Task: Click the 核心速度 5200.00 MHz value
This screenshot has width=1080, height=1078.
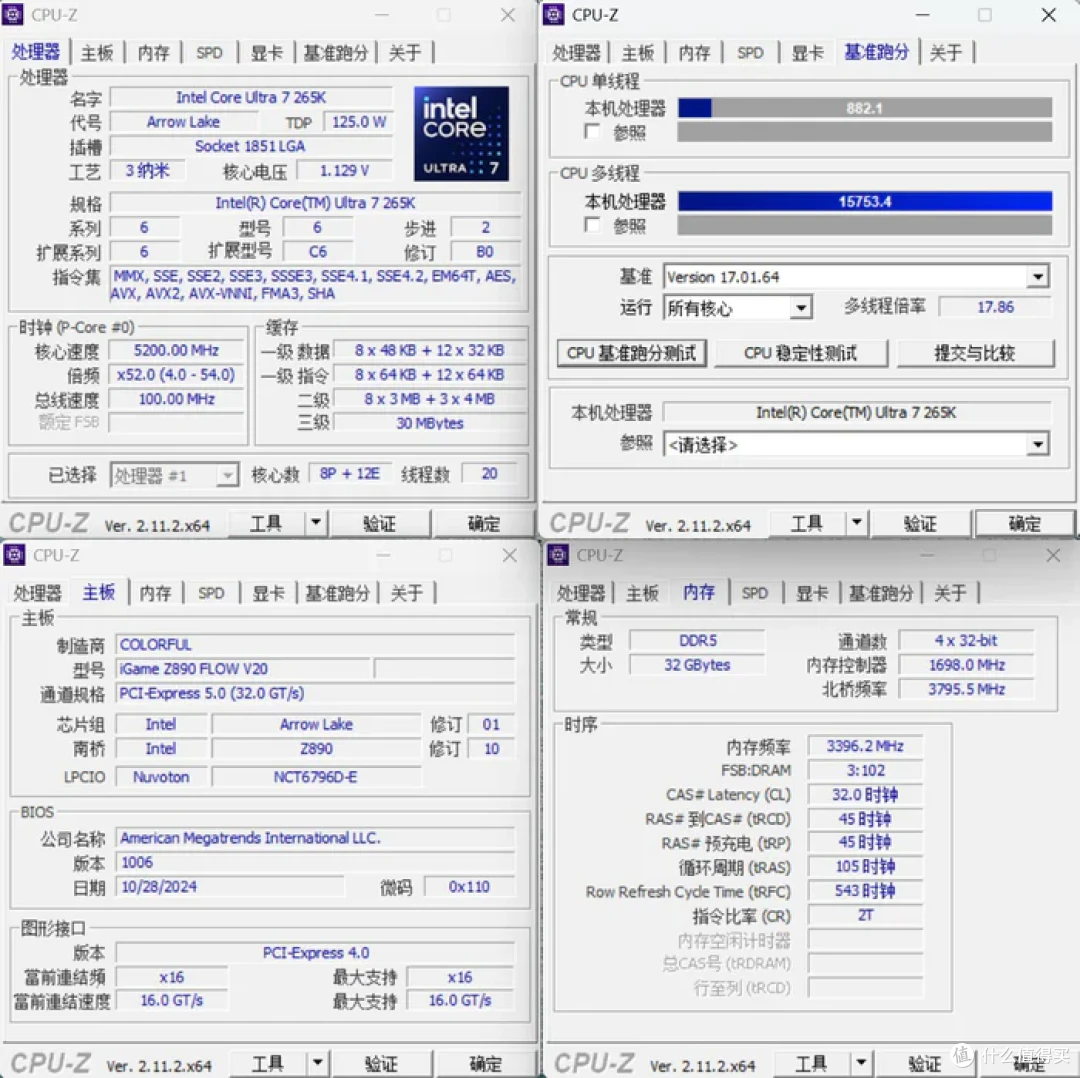Action: tap(176, 350)
